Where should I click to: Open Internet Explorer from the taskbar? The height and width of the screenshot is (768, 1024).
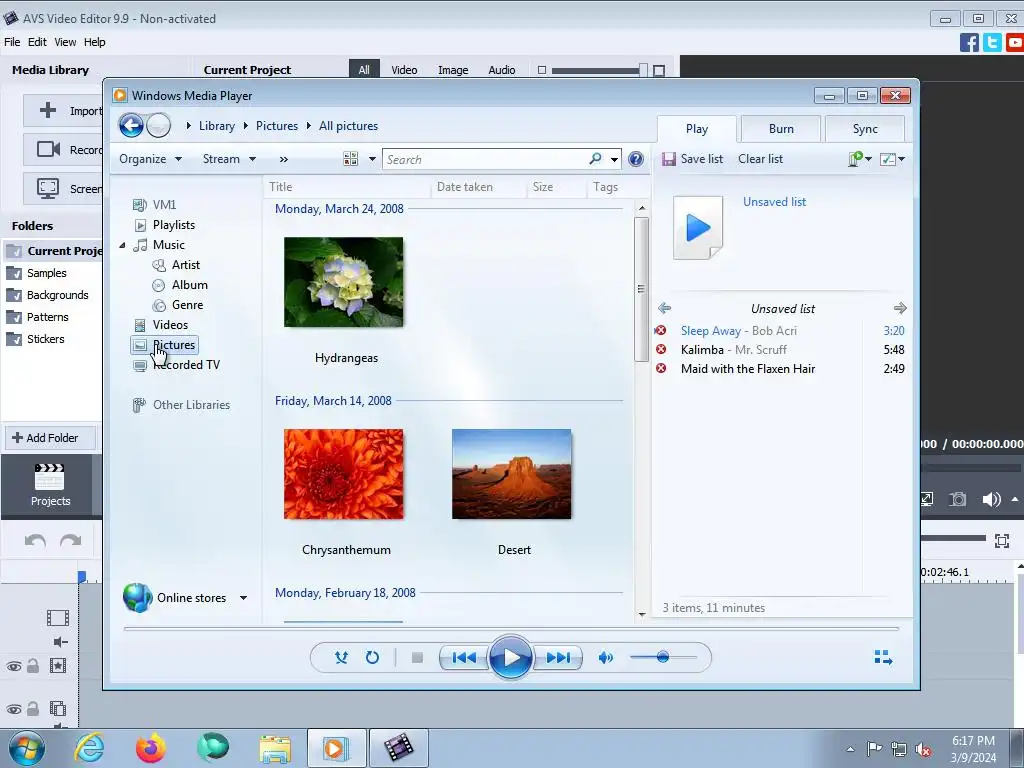[x=89, y=748]
